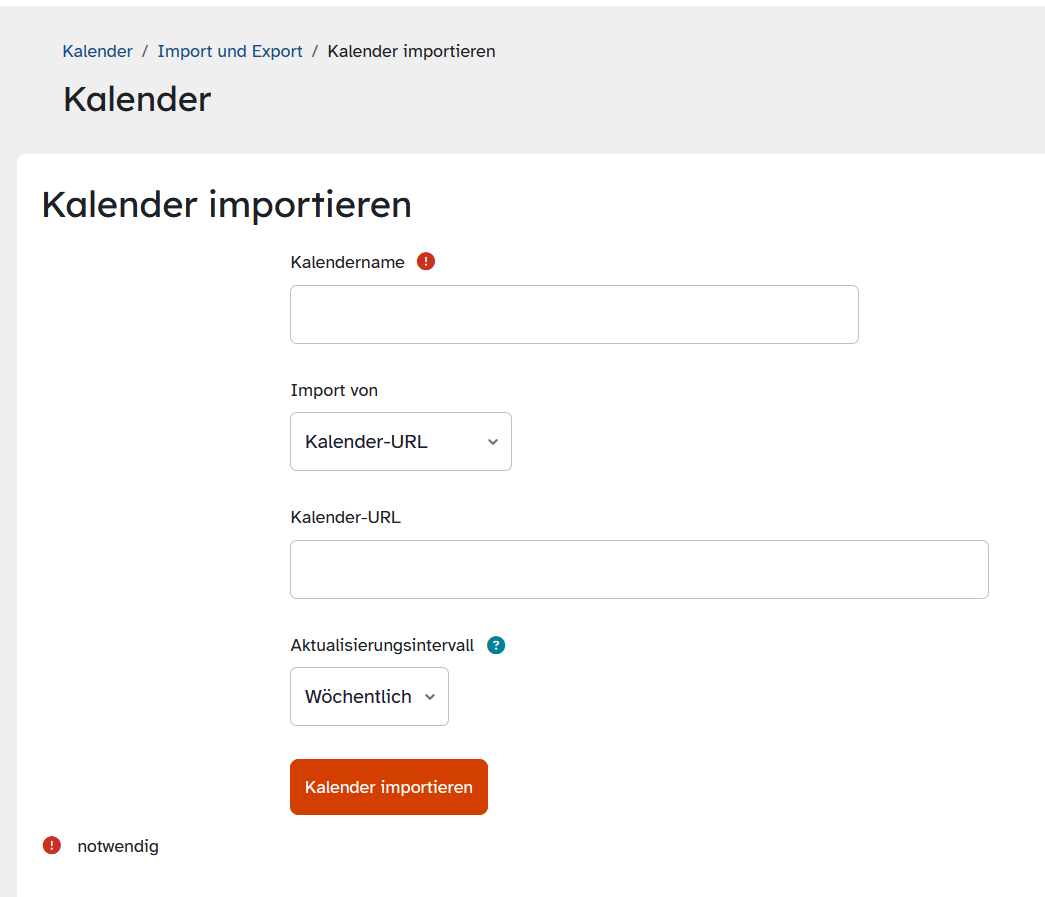Screen dimensions: 1045x897
Task: Focus the Kalendername text field
Action: [574, 315]
